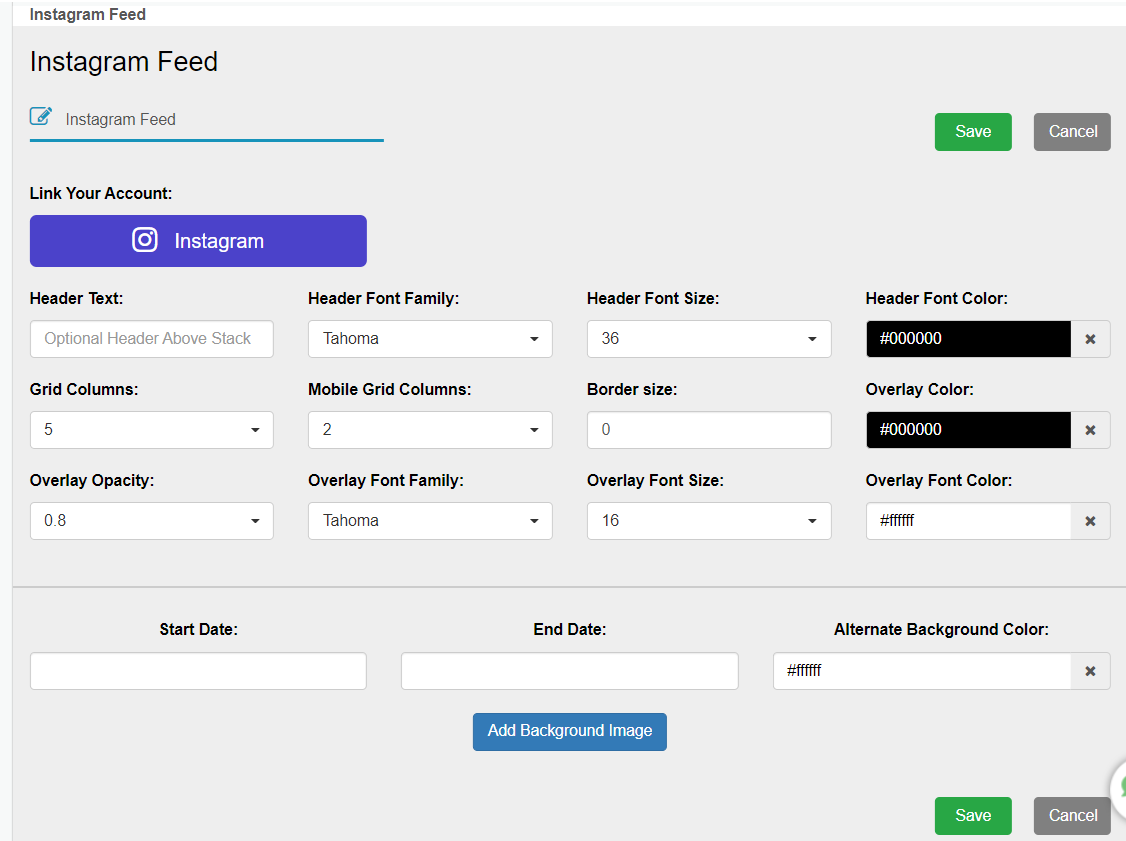Focus the Start Date field
The width and height of the screenshot is (1126, 841).
[x=198, y=672]
